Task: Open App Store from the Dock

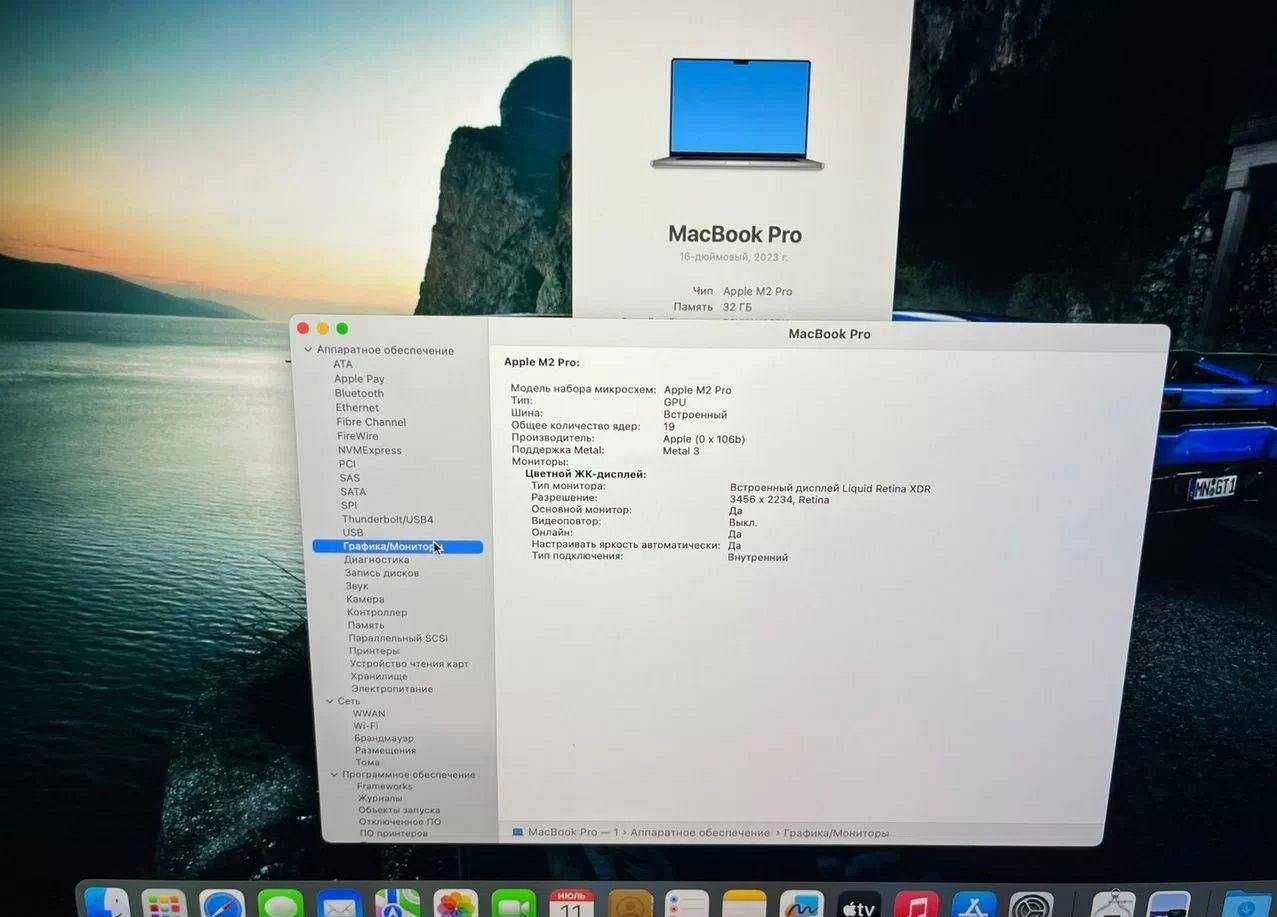Action: 974,905
